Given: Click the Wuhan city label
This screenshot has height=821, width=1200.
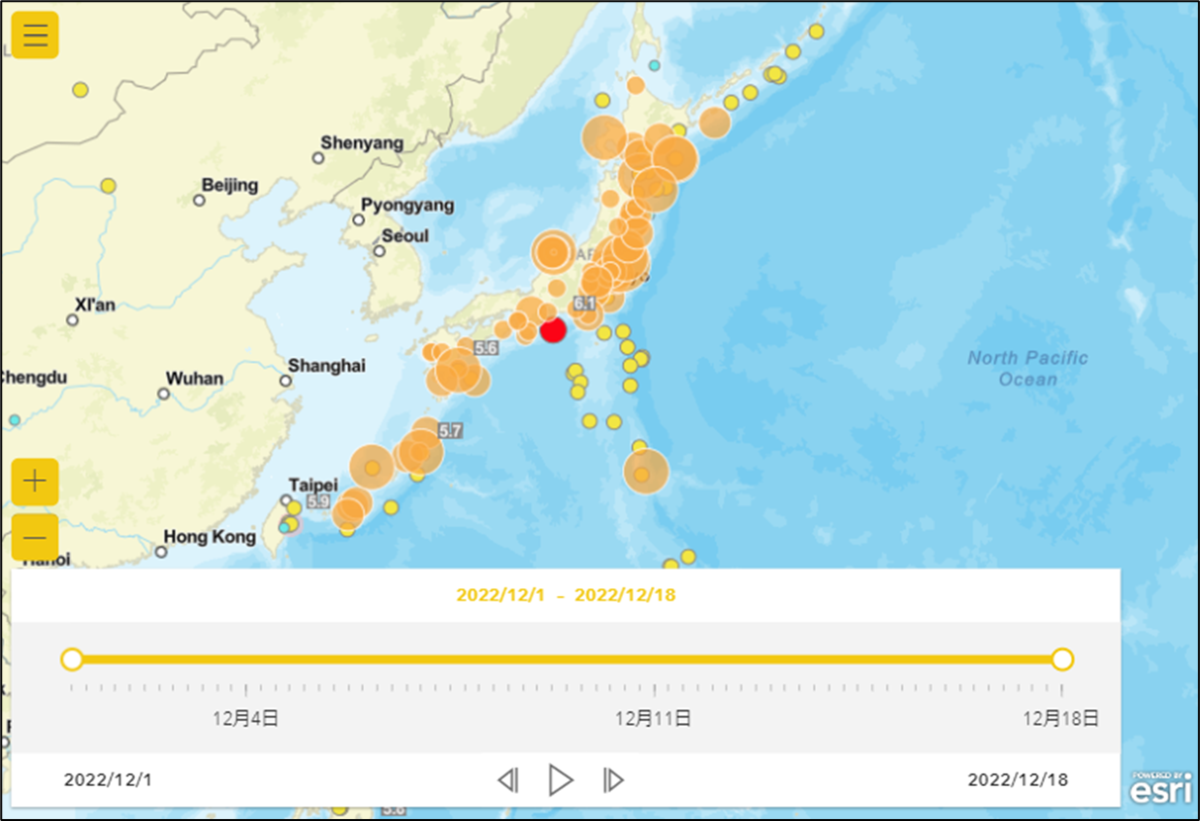Looking at the screenshot, I should pos(195,378).
